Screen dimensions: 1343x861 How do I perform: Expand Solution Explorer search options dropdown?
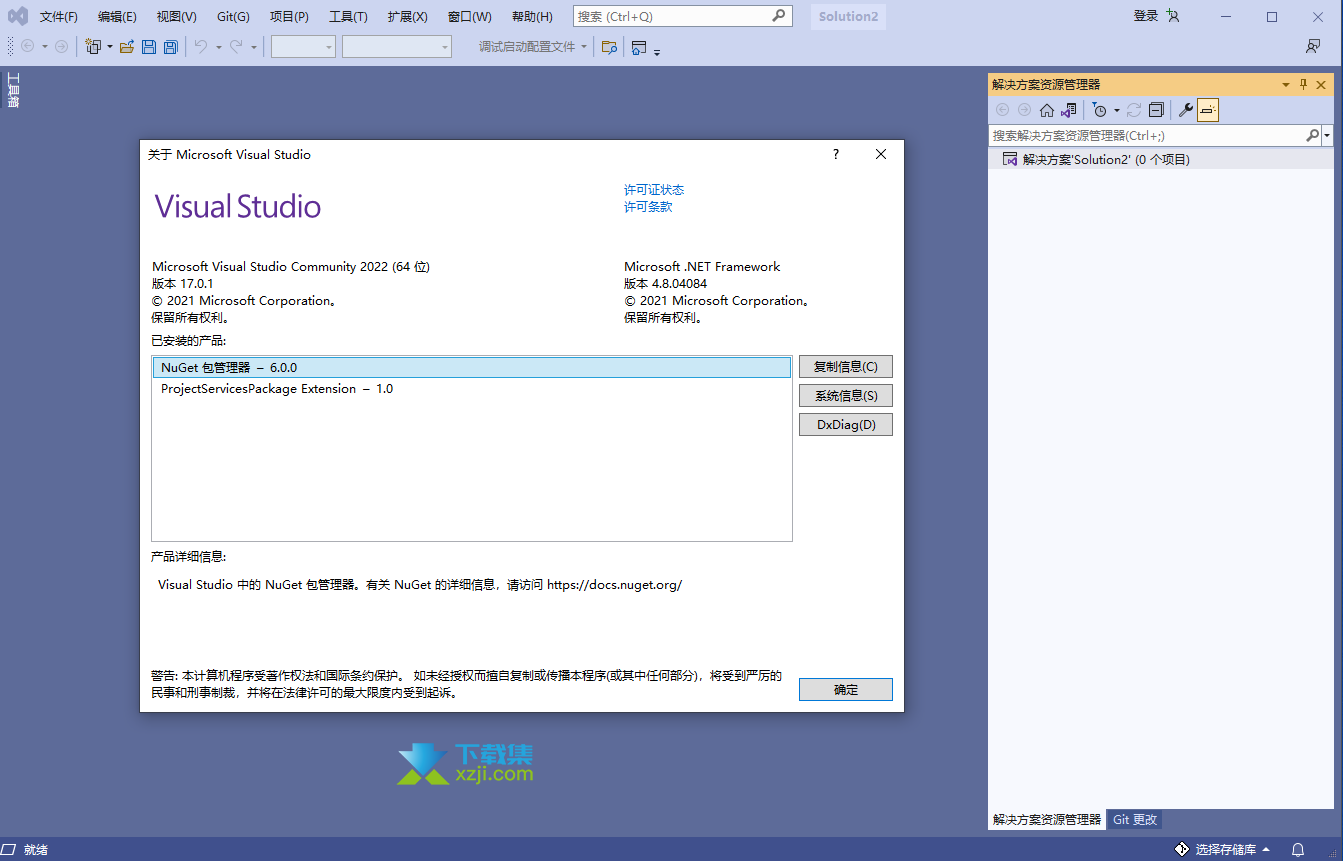[x=1327, y=135]
